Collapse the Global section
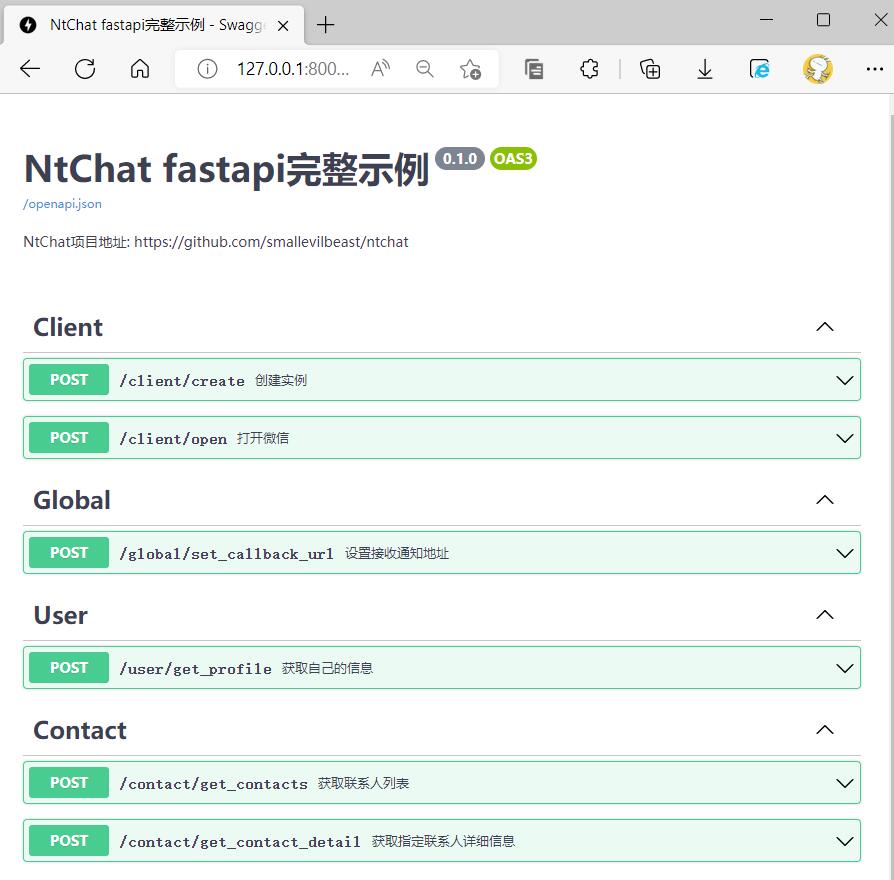 point(824,500)
